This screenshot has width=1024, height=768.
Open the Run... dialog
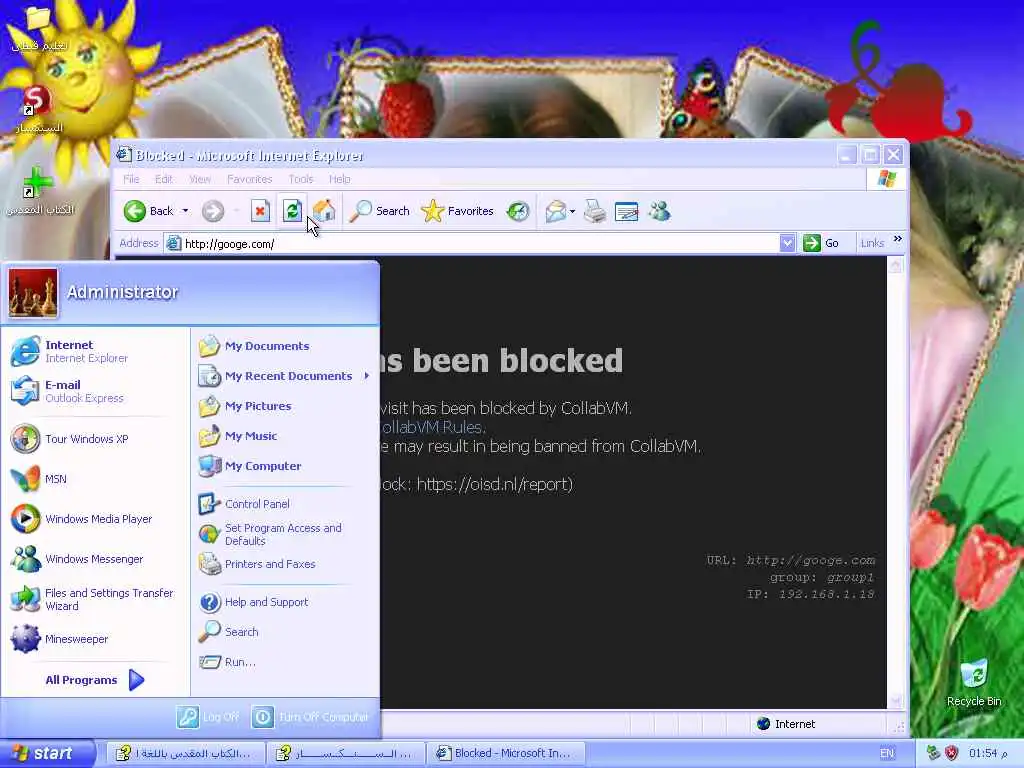click(285, 662)
